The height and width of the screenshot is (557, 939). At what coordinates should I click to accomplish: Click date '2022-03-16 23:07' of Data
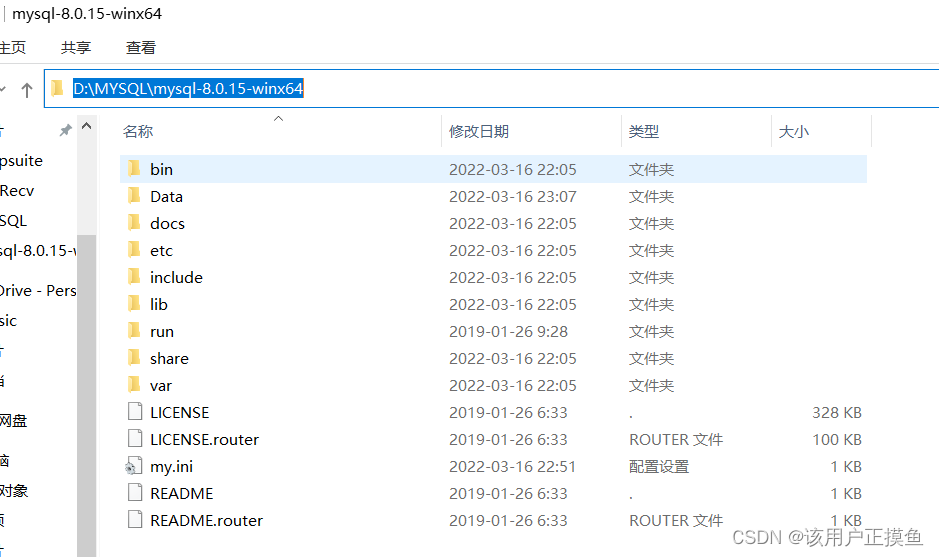pyautogui.click(x=513, y=196)
